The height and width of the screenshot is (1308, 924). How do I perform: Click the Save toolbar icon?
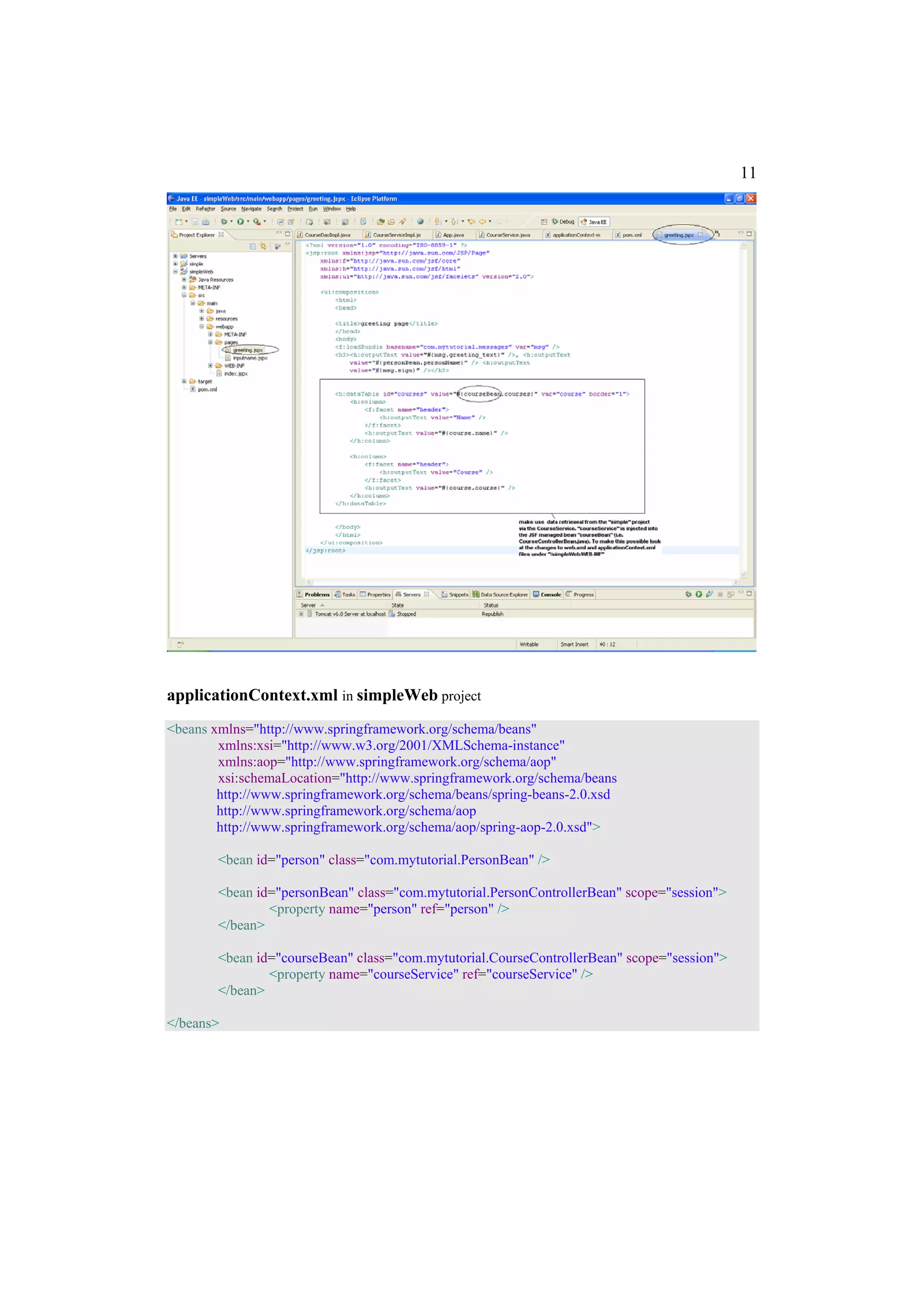pyautogui.click(x=195, y=222)
